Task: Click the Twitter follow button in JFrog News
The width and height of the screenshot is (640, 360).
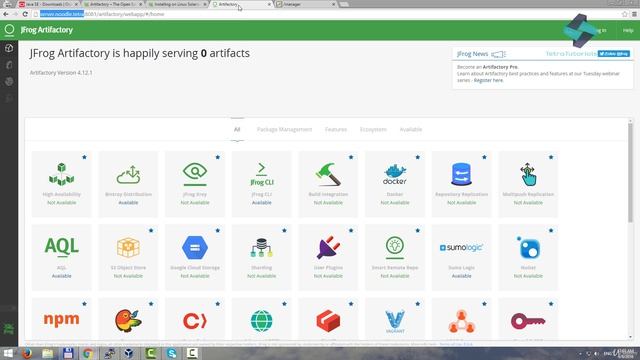Action: pos(613,53)
